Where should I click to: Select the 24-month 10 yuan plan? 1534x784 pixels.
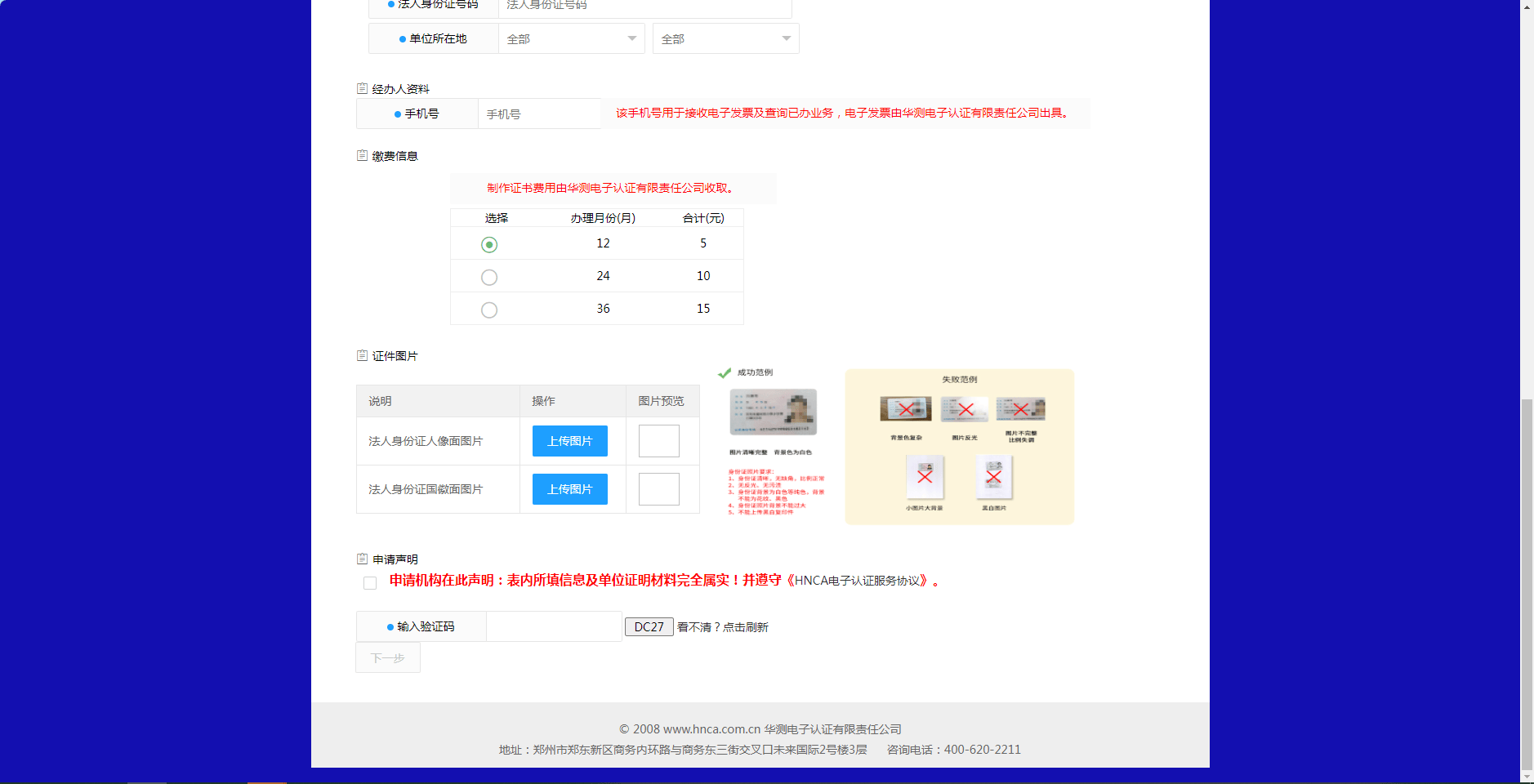tap(489, 277)
